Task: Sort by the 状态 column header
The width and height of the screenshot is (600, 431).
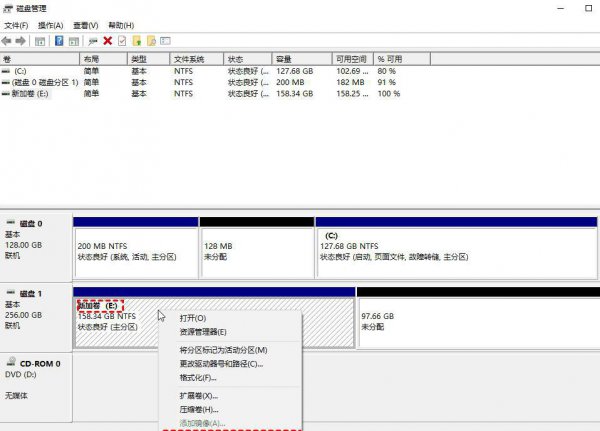Action: click(x=248, y=59)
